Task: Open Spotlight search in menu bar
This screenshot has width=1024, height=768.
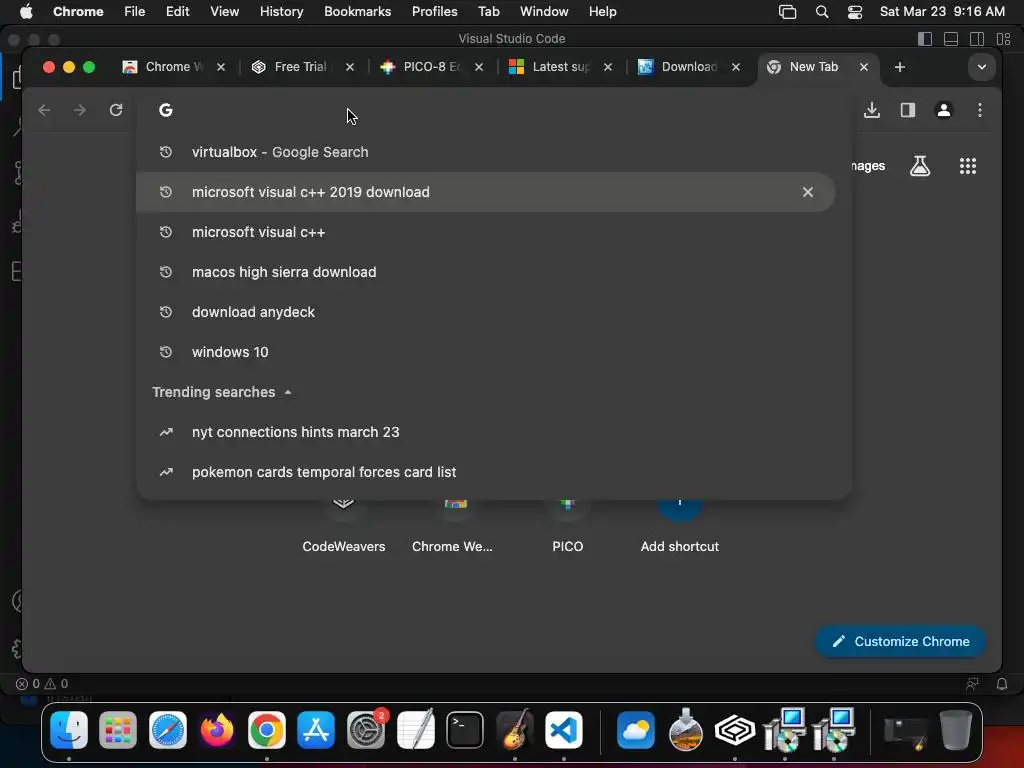Action: (822, 12)
